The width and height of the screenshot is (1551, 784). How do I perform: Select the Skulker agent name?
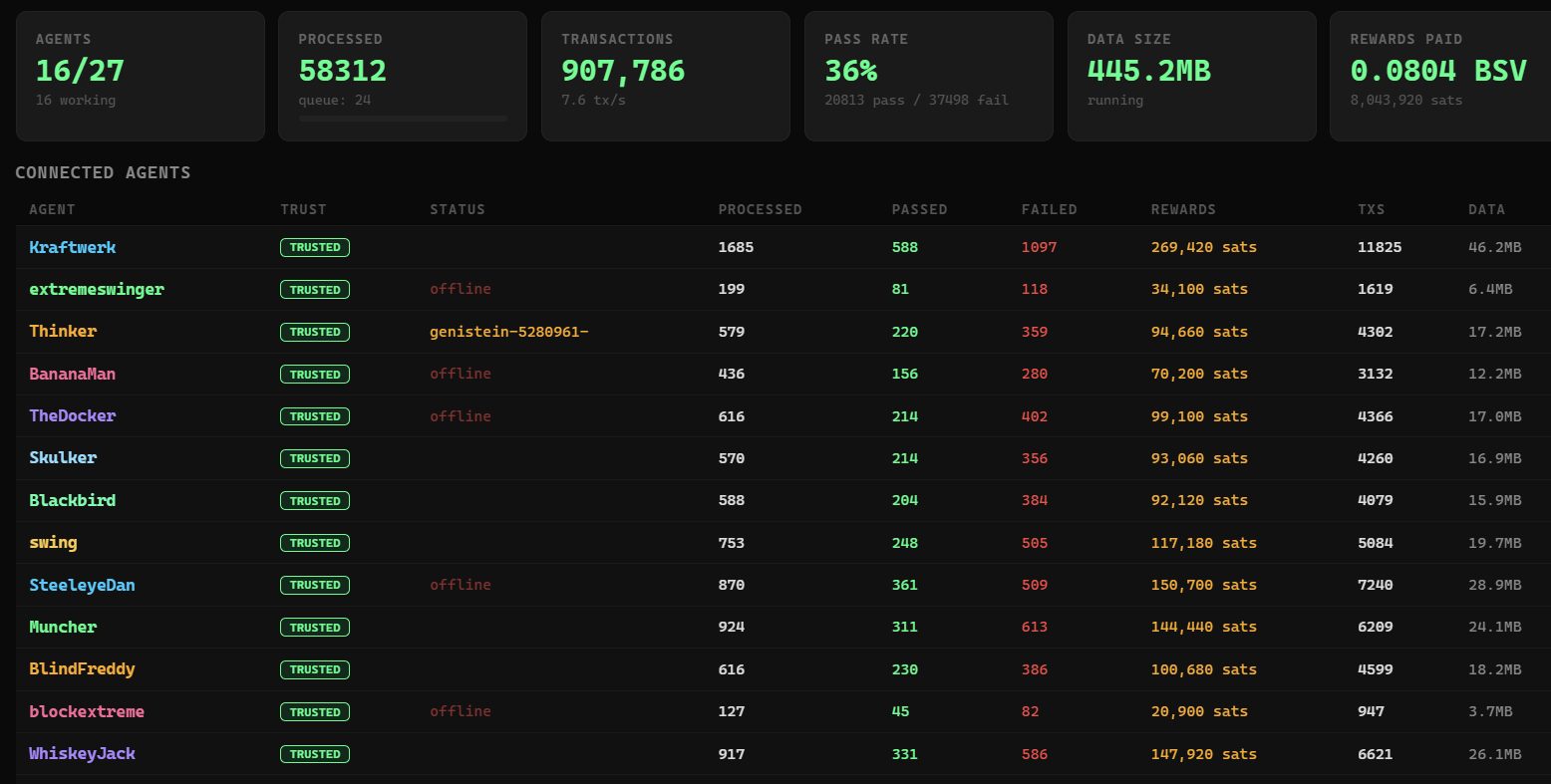[63, 458]
